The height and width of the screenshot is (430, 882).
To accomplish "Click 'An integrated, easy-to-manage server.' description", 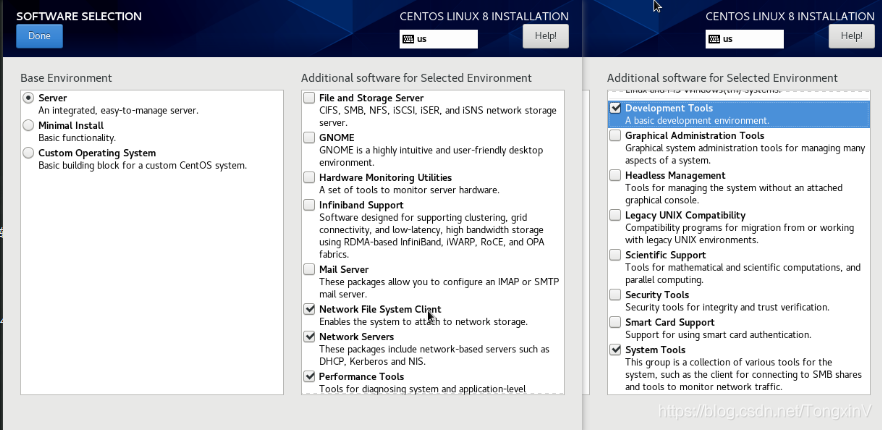I will [x=118, y=111].
